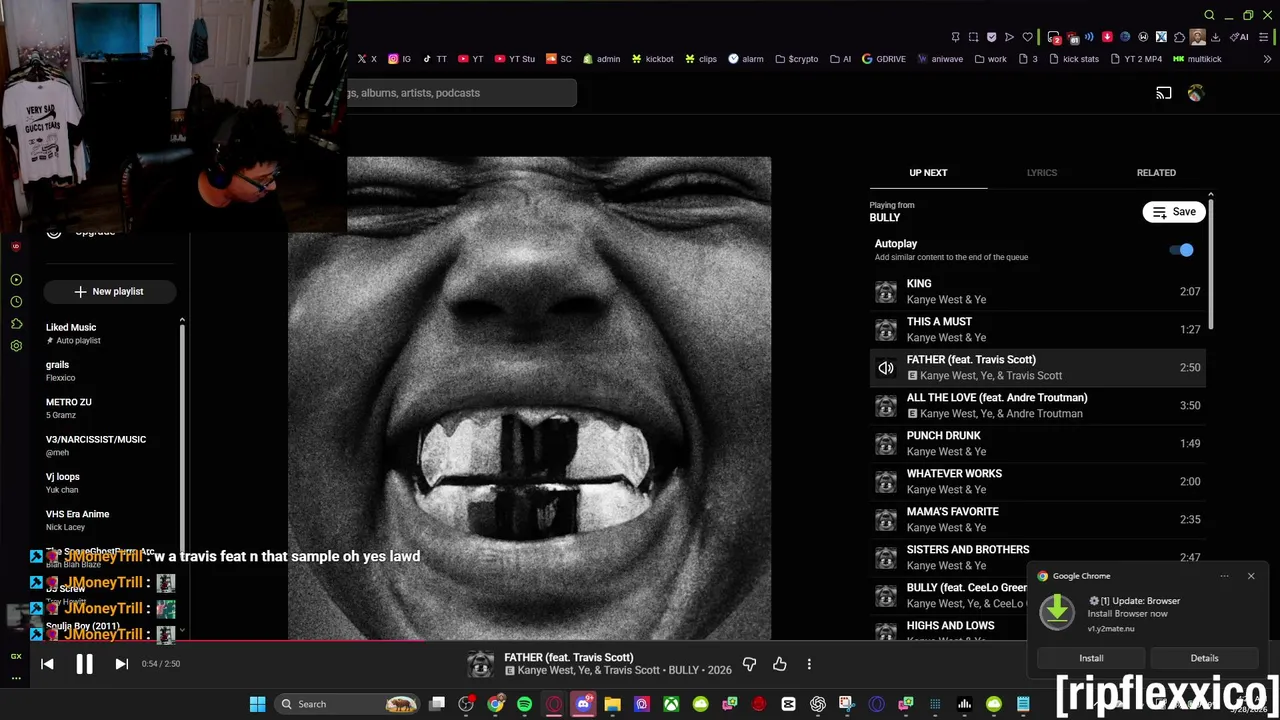
Task: Switch to the UP NEXT tab
Action: click(928, 173)
